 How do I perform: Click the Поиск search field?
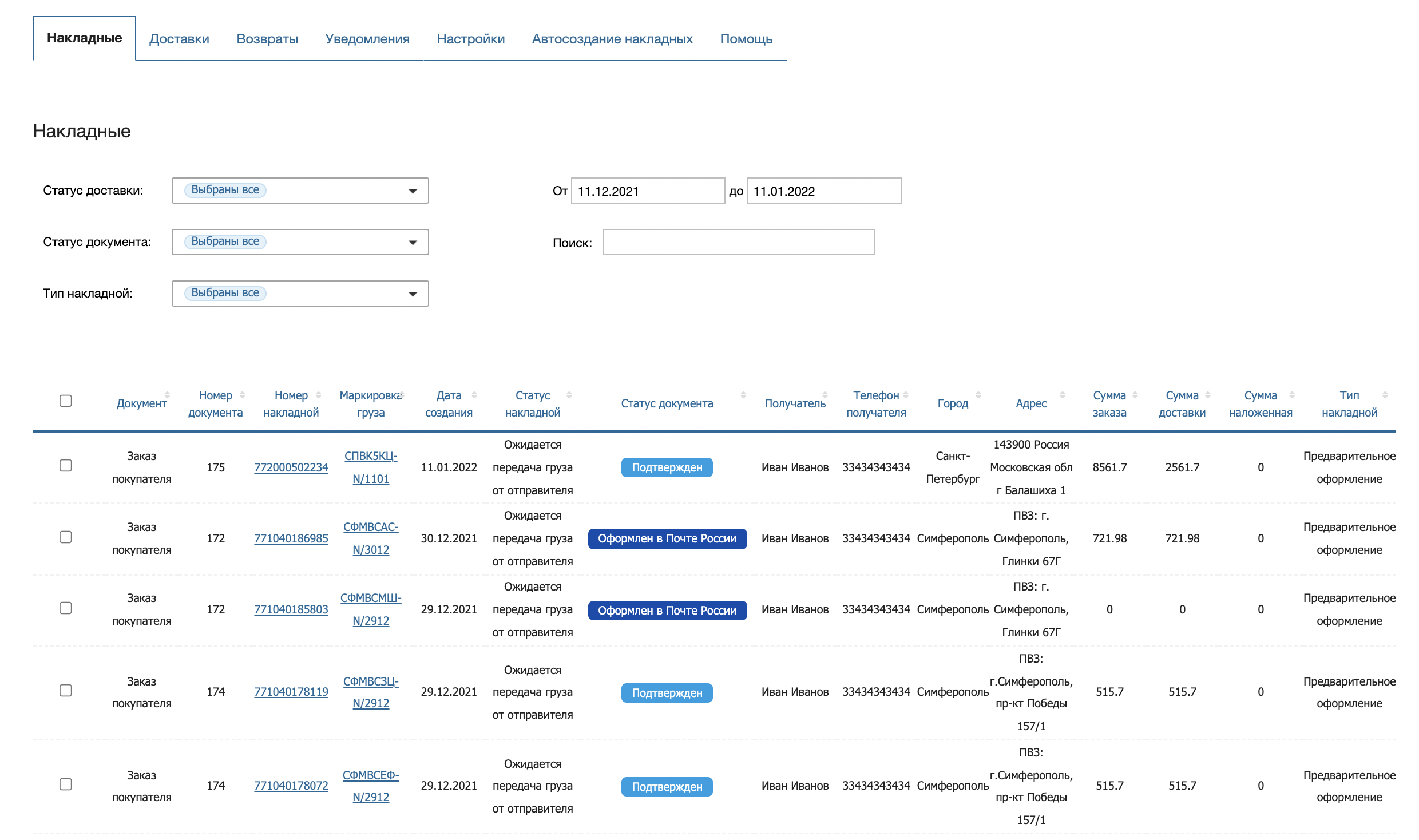(x=738, y=242)
